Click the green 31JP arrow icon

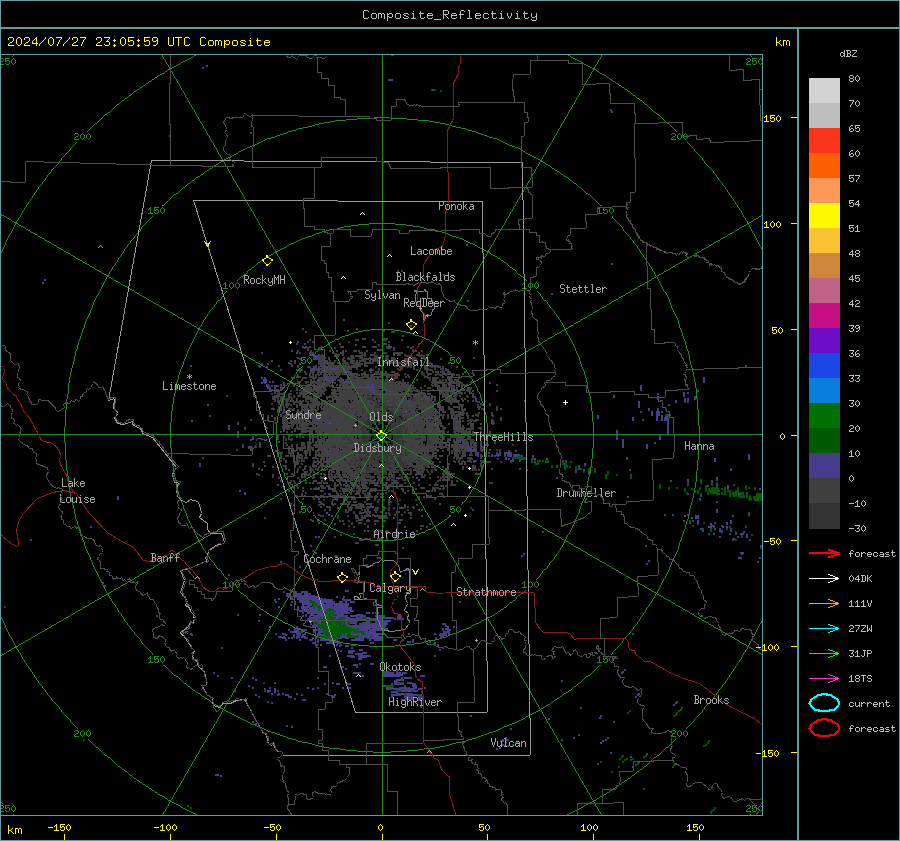[x=824, y=653]
